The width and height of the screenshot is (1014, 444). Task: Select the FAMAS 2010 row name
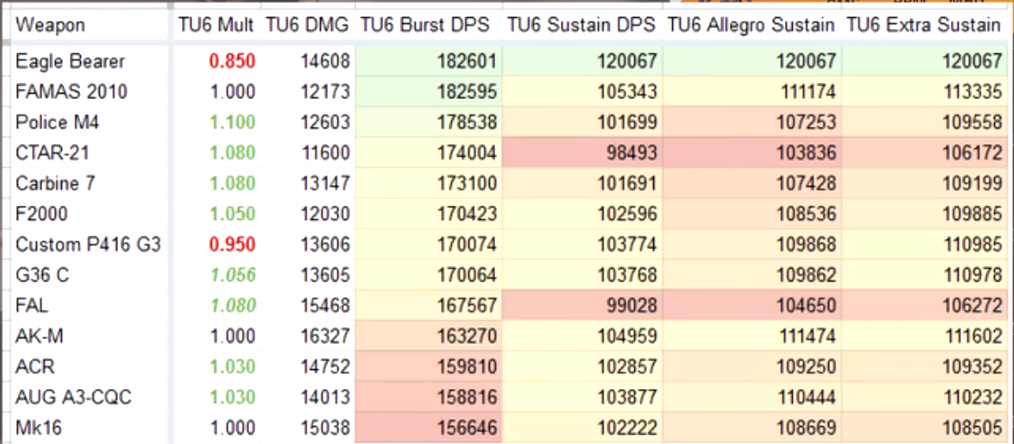coord(87,92)
